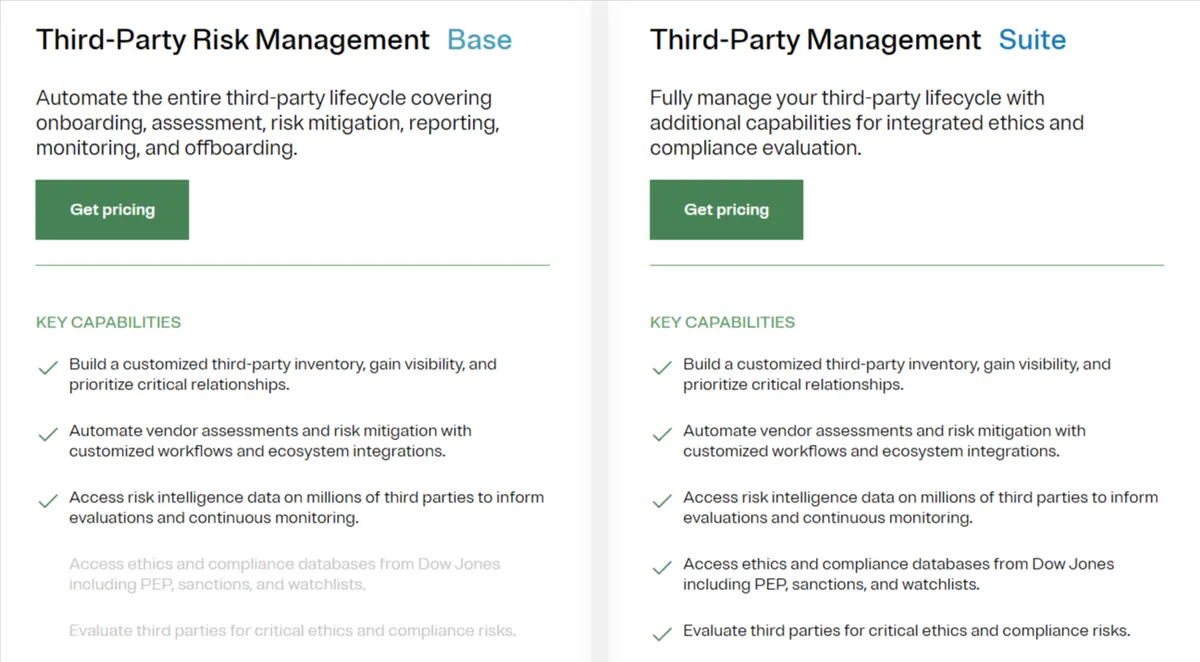The height and width of the screenshot is (662, 1200).
Task: Click KEY CAPABILITIES label in the Base card
Action: coord(108,322)
